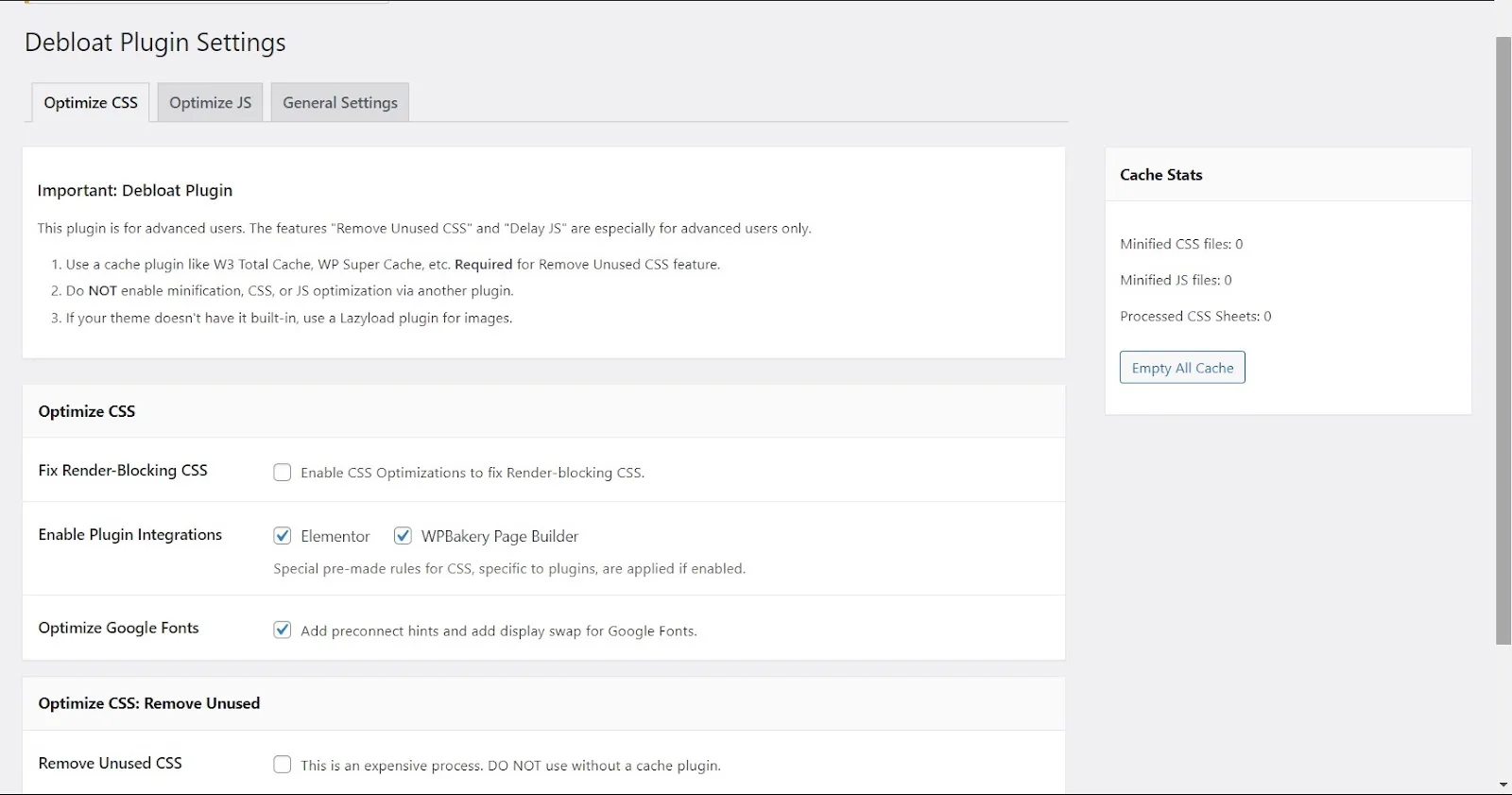Image resolution: width=1512 pixels, height=795 pixels.
Task: Uncheck the WPBakery Page Builder checkbox
Action: point(403,536)
